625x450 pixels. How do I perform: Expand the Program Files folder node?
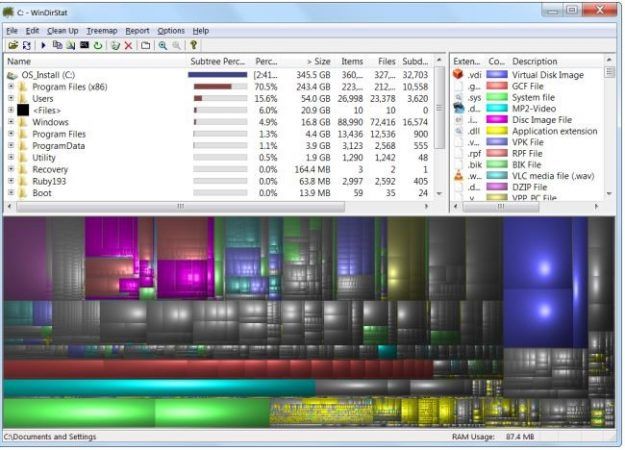[11, 133]
